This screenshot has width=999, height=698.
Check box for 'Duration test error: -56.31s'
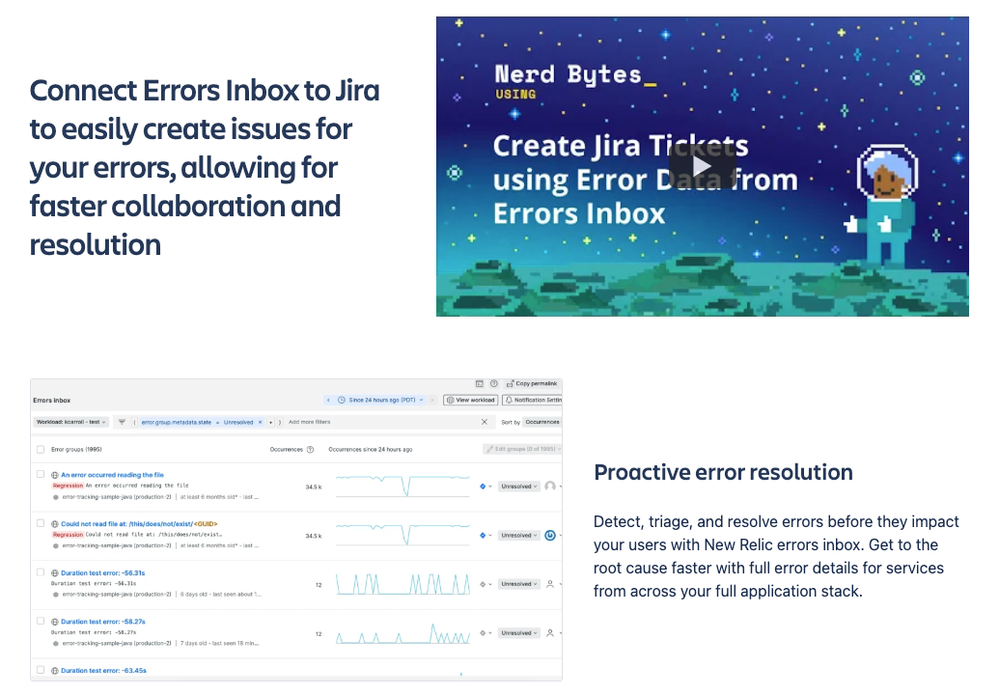[41, 572]
